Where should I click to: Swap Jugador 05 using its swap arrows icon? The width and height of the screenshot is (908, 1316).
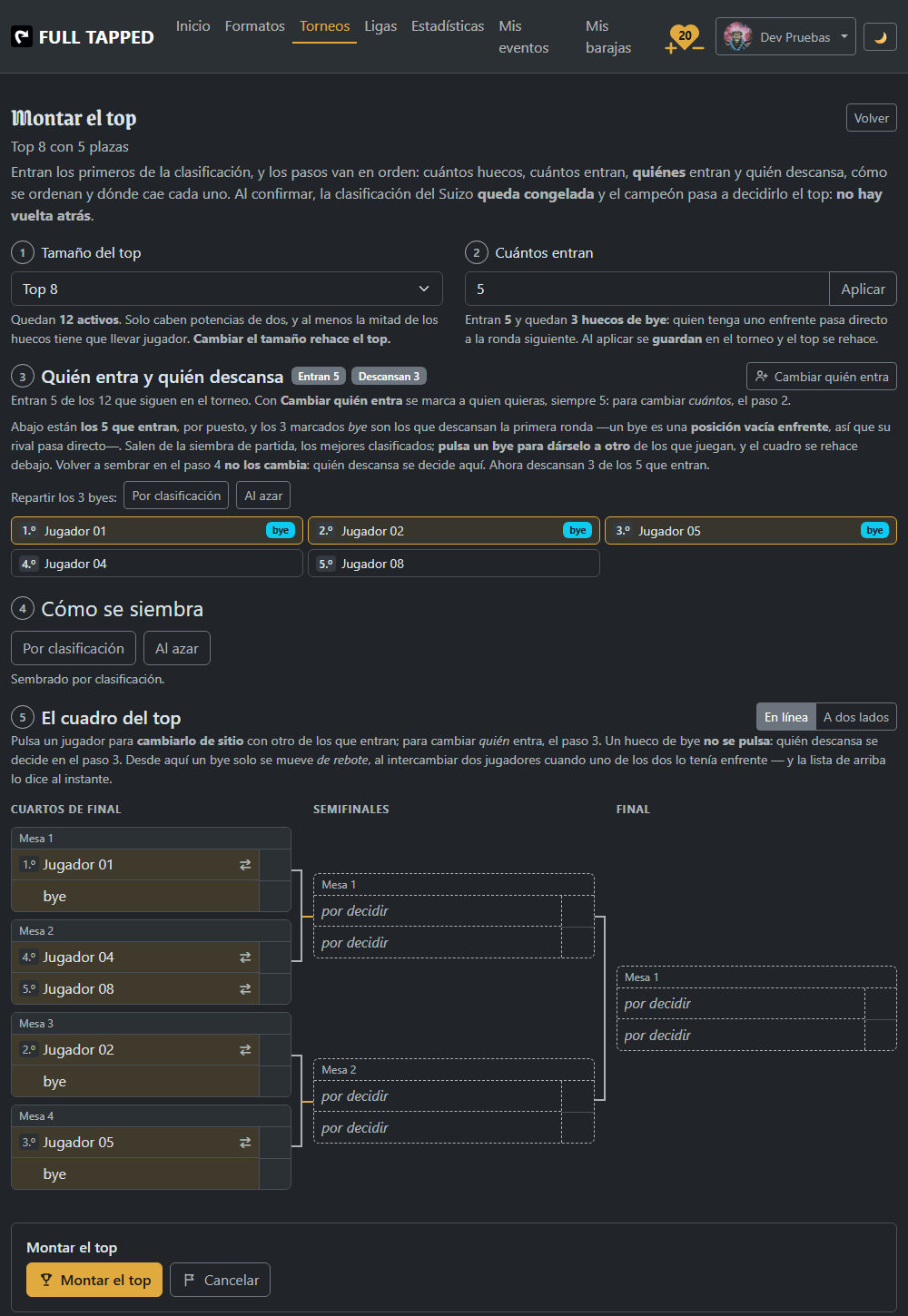245,1143
